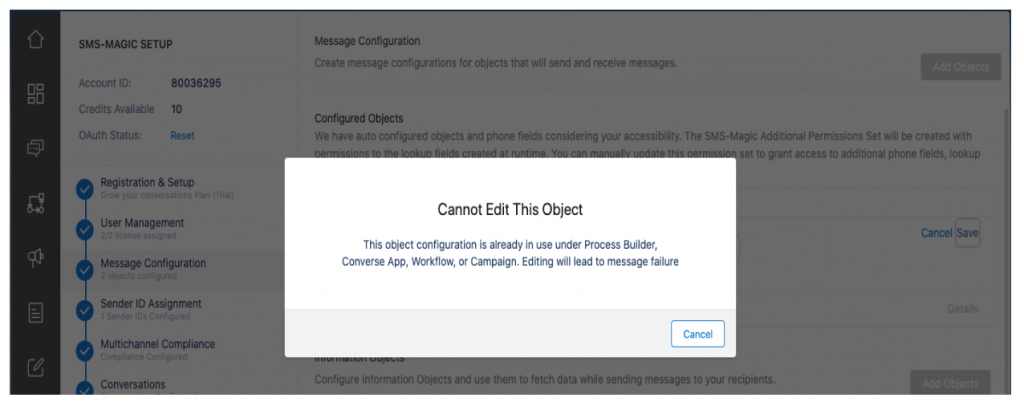Open the conversations chat icon
1024x406 pixels.
tap(35, 149)
